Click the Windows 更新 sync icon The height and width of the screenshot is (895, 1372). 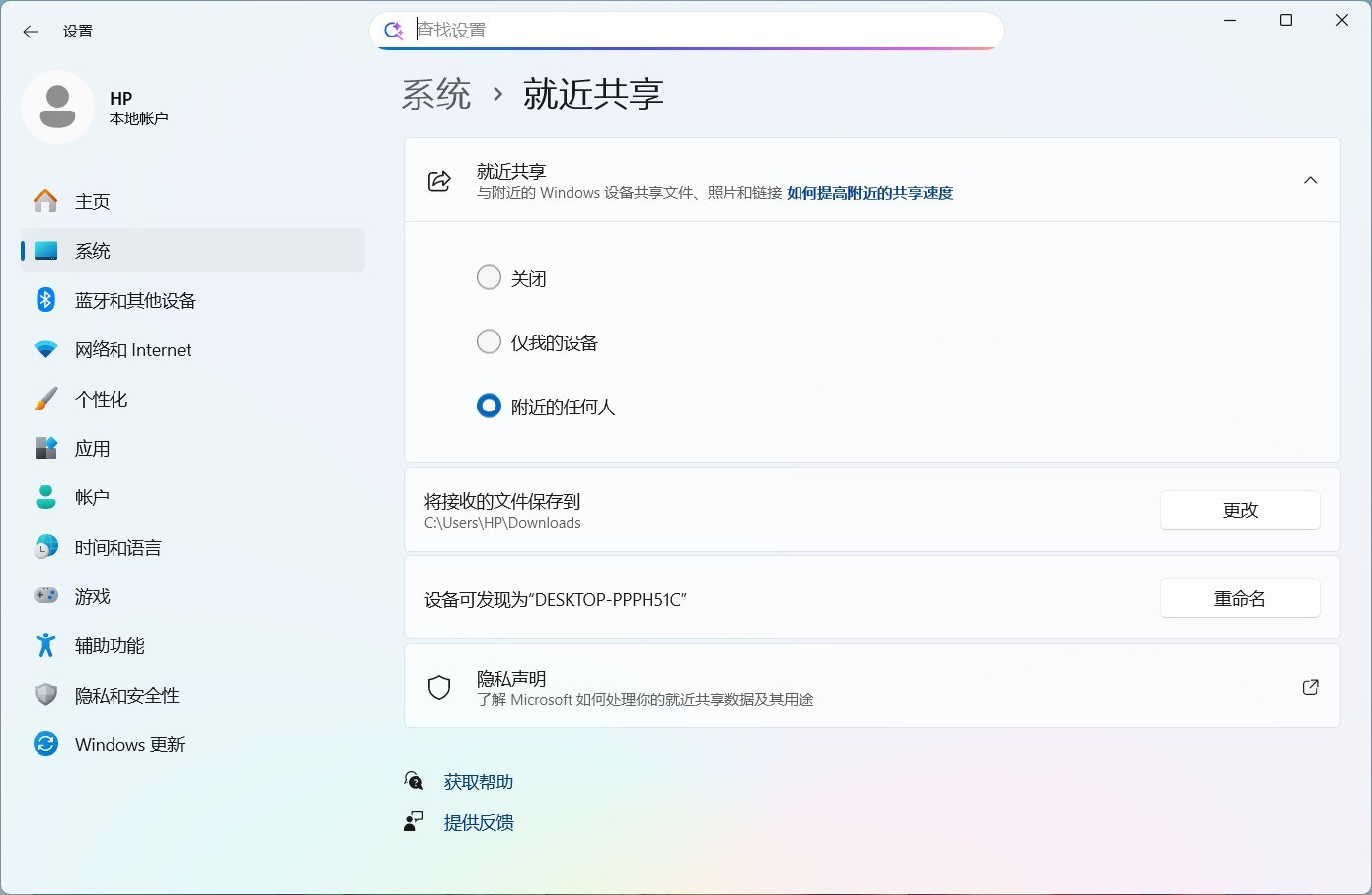tap(45, 744)
